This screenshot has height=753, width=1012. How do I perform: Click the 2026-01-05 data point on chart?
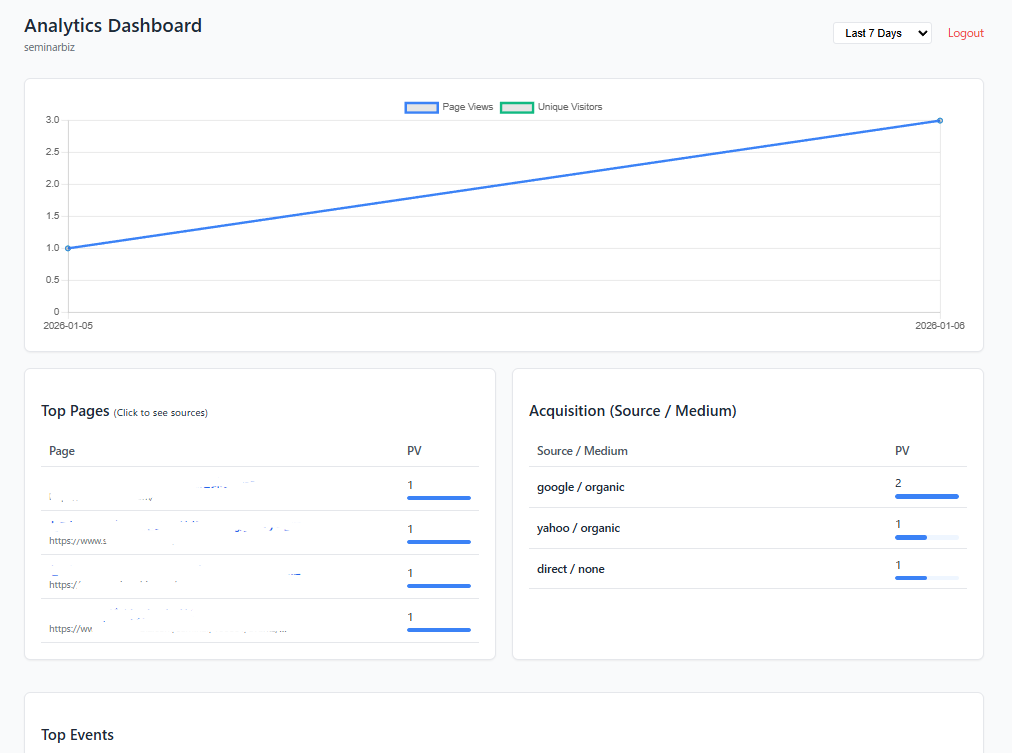point(68,248)
